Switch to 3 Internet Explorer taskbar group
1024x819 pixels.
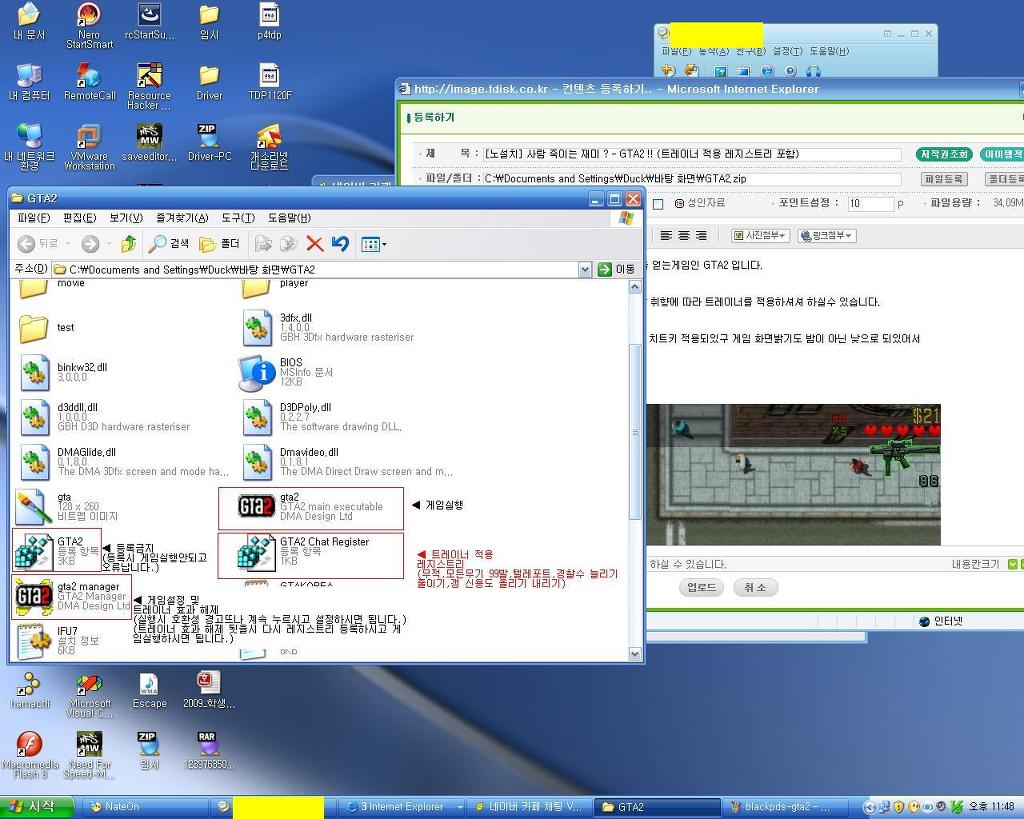click(x=403, y=807)
